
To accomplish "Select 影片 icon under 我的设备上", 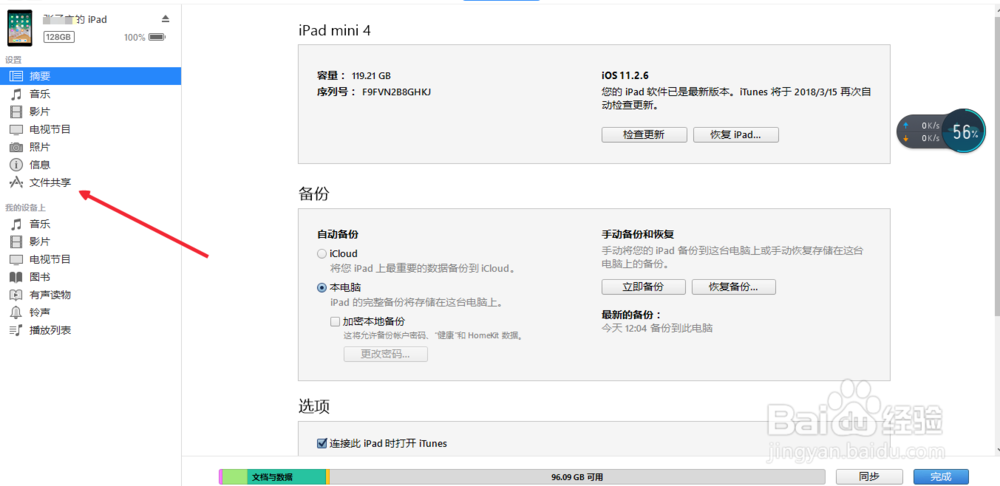I will 17,242.
